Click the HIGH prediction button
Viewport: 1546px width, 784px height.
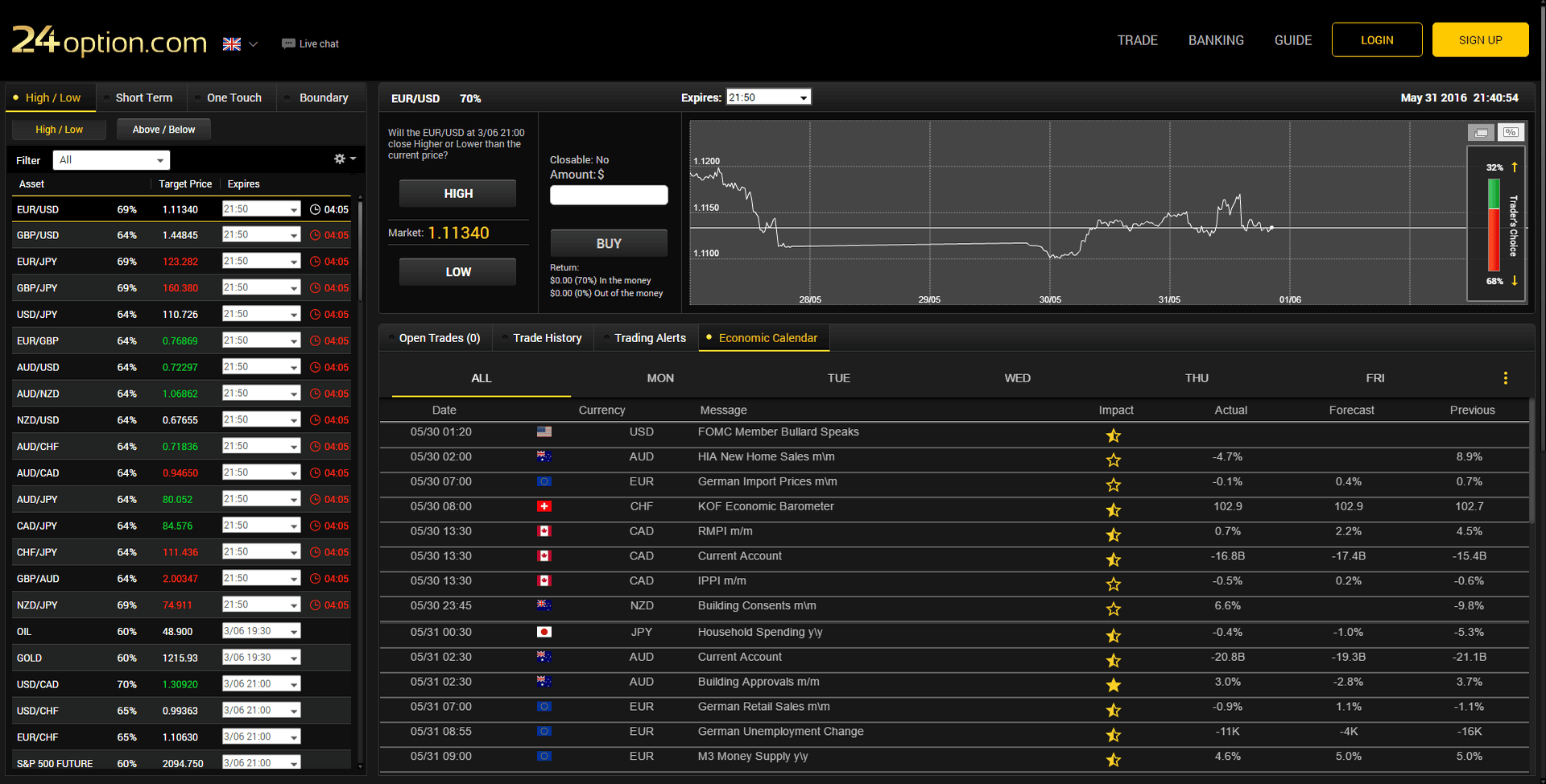pyautogui.click(x=458, y=193)
